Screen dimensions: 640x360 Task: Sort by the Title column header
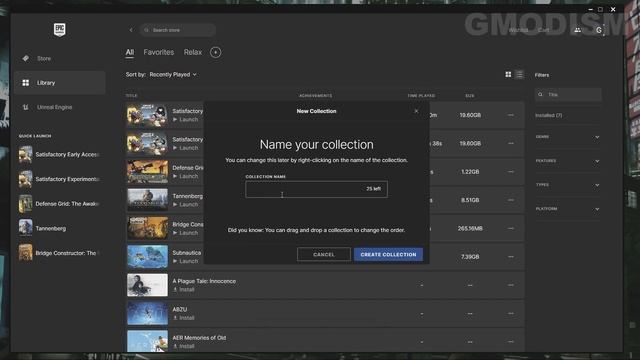[131, 96]
